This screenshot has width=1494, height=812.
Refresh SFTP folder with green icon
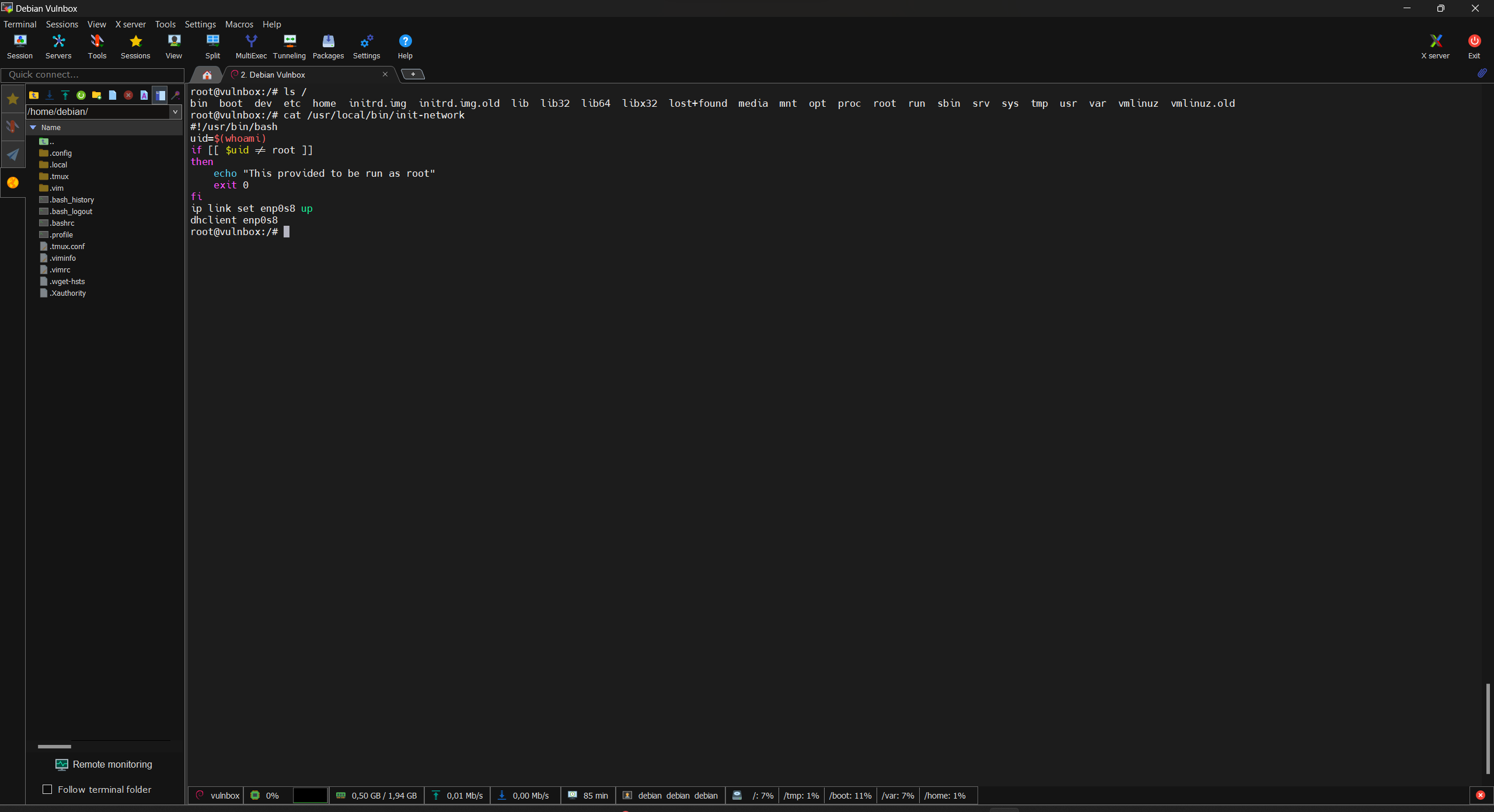pos(81,95)
